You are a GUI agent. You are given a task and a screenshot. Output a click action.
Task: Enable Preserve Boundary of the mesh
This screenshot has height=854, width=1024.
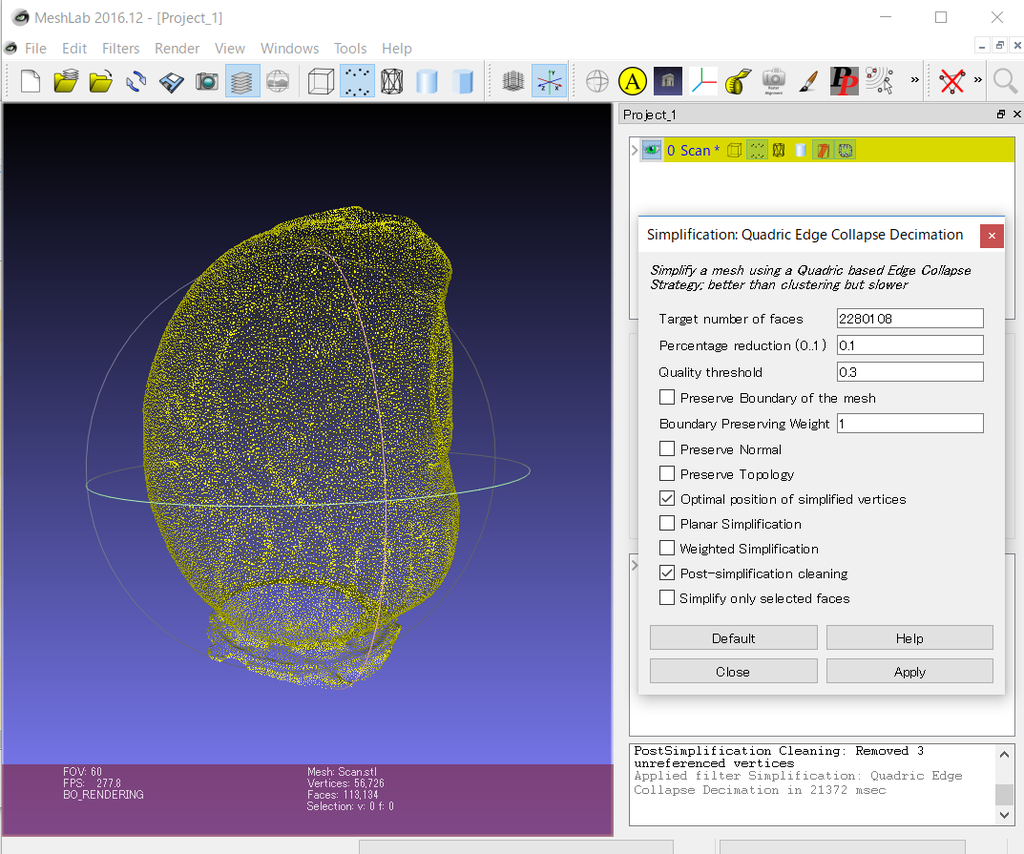coord(667,397)
